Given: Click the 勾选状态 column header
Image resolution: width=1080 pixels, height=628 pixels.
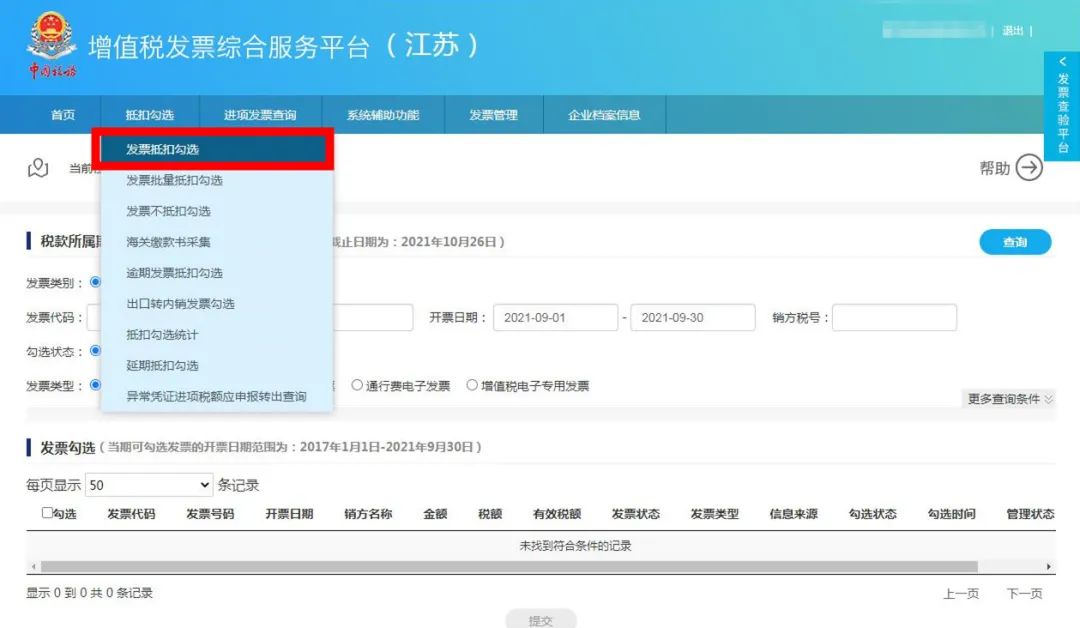Looking at the screenshot, I should pyautogui.click(x=873, y=514).
